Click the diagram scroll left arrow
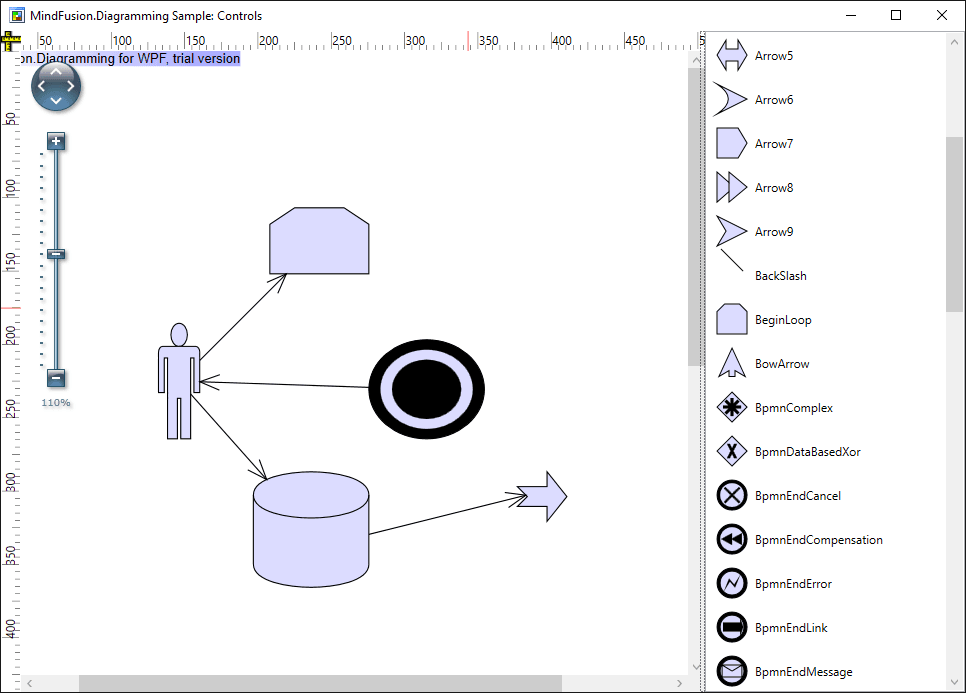Screen dimensions: 966x693 (x=29, y=683)
